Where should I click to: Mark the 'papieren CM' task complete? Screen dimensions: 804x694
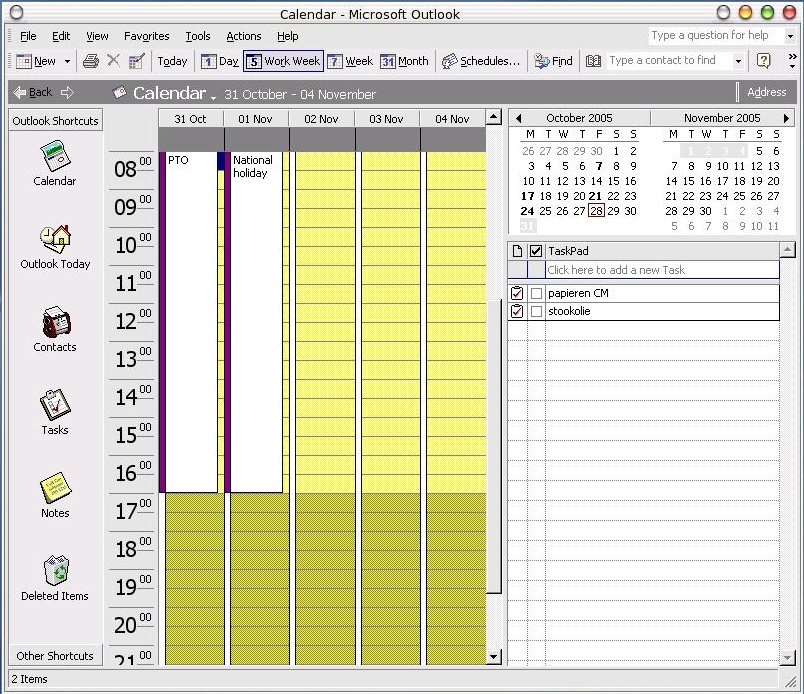click(535, 292)
